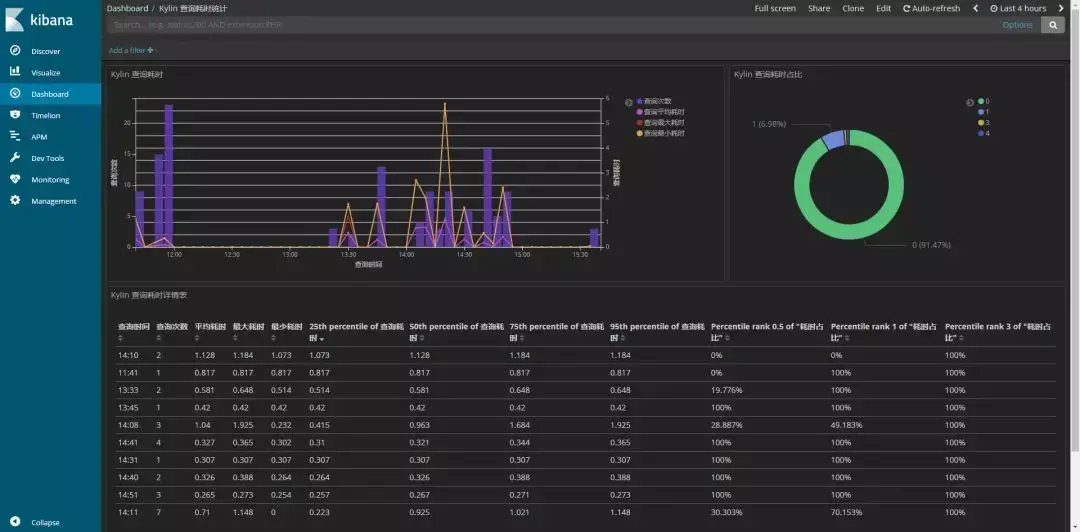This screenshot has height=532, width=1080.
Task: Open the Share menu item
Action: click(819, 8)
